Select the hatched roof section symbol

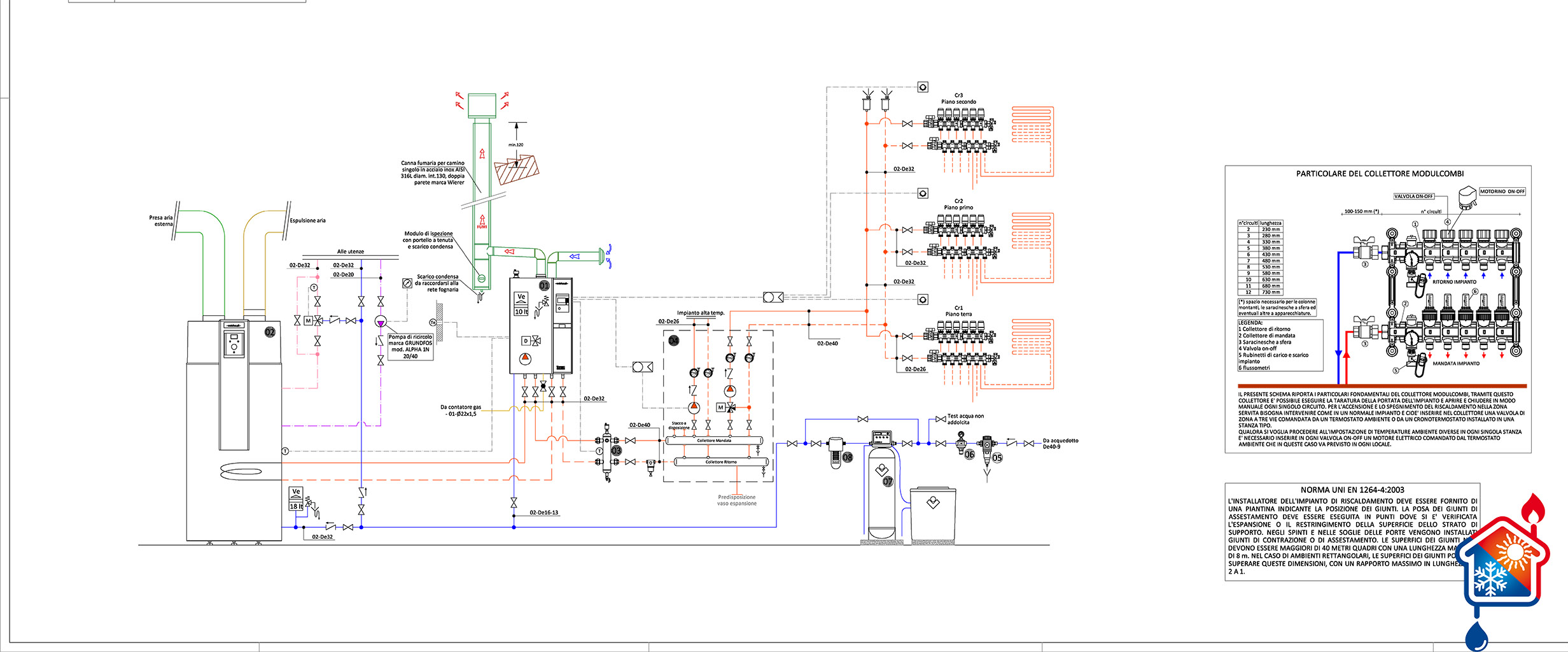(x=517, y=170)
